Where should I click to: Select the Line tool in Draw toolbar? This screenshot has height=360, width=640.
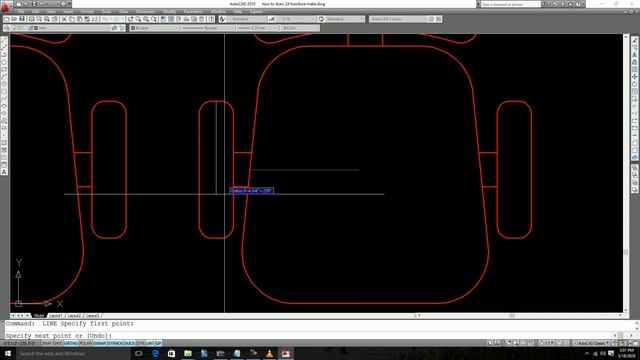coord(4,40)
